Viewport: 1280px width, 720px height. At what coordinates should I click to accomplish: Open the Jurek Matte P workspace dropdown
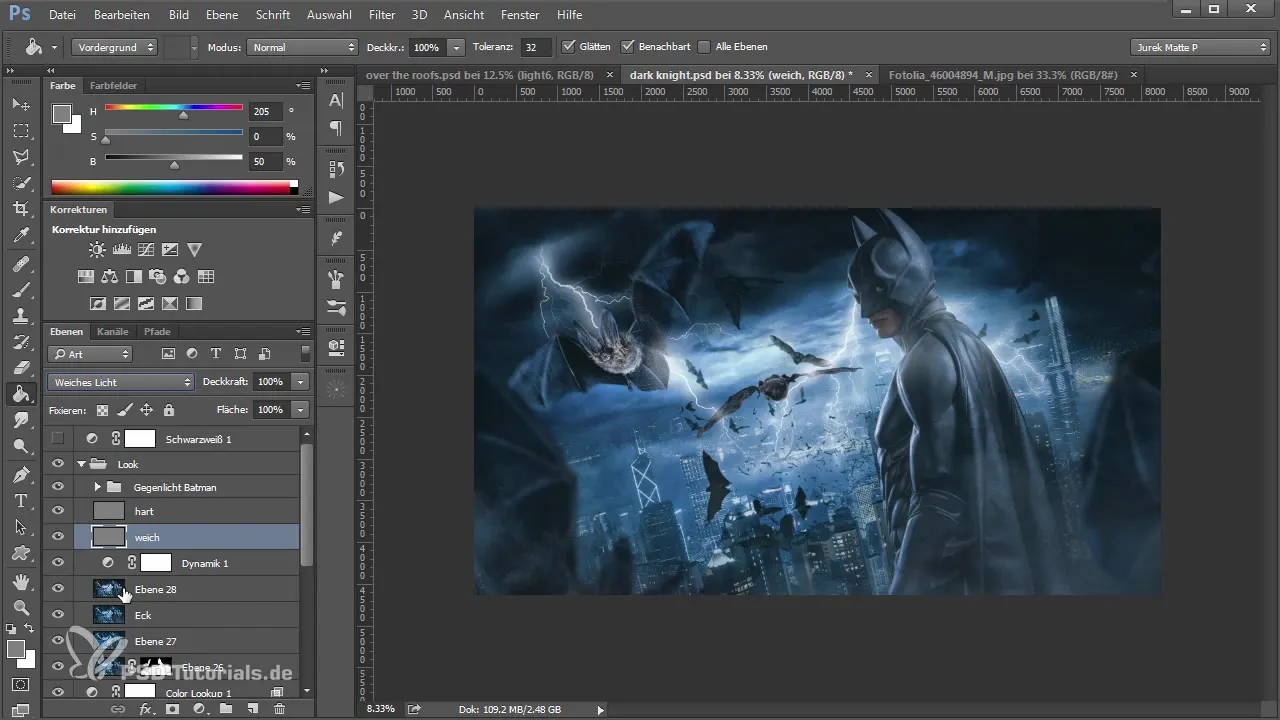coord(1200,47)
